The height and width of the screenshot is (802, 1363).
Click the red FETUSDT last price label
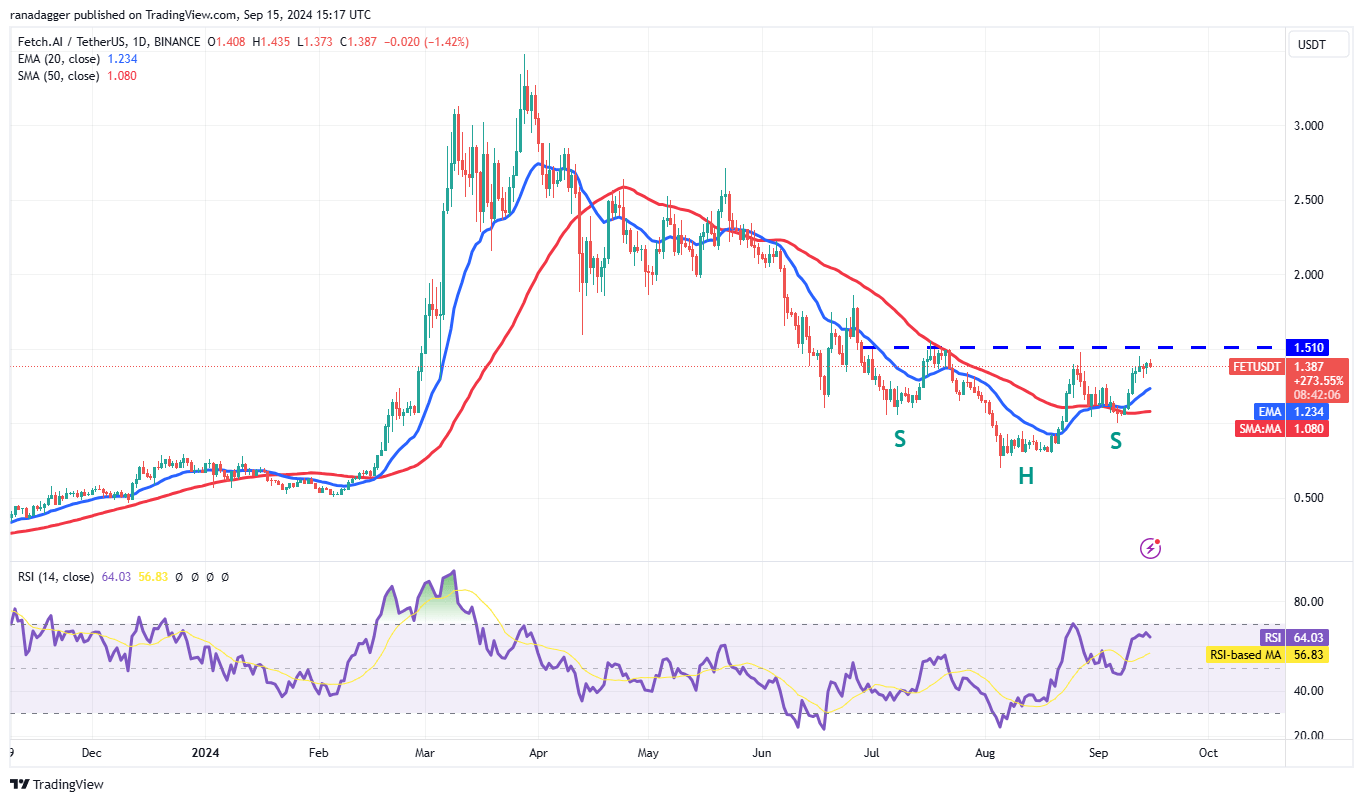tap(1258, 367)
